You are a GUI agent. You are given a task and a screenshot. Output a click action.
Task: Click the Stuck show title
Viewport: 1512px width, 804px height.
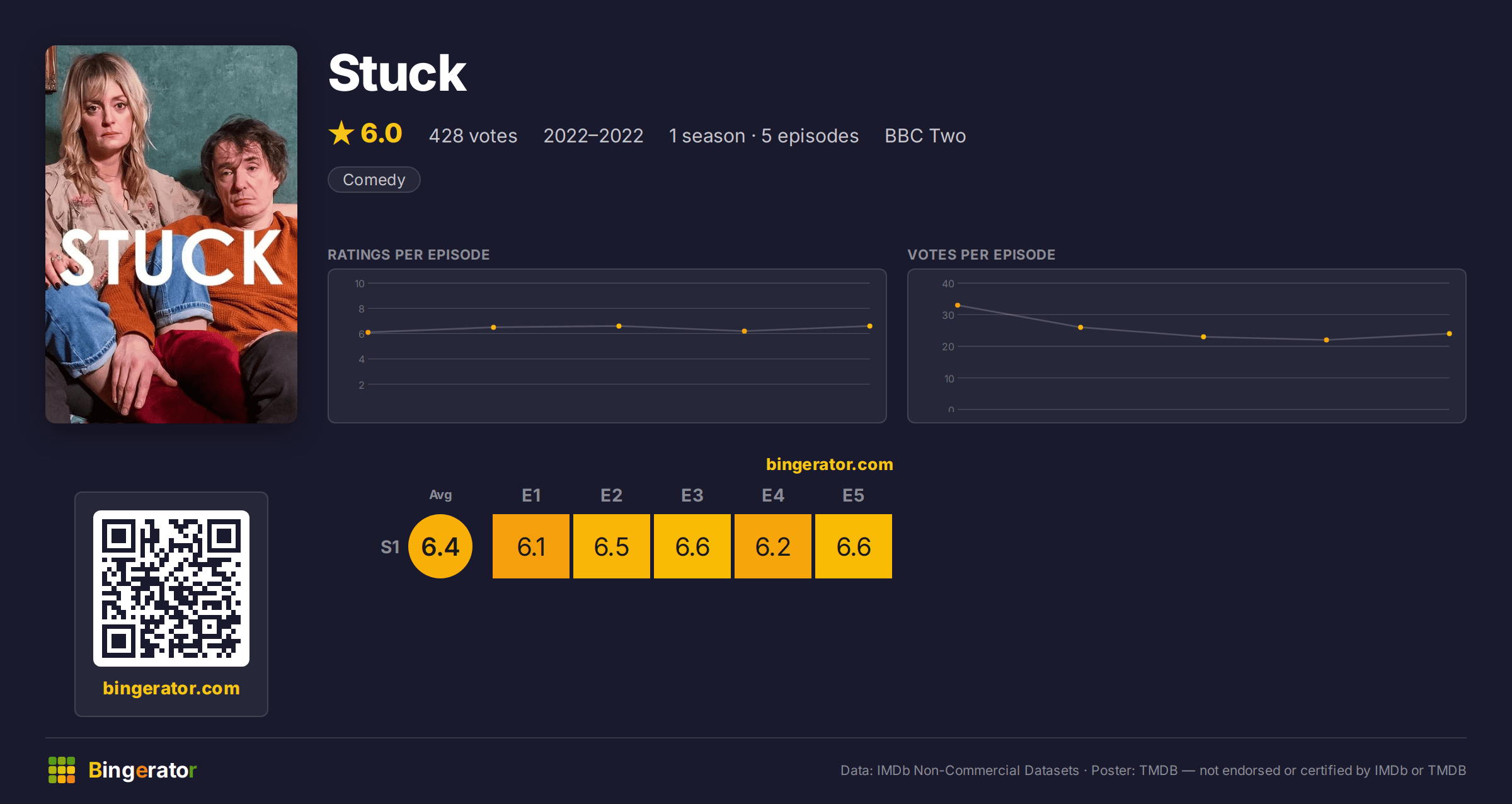(398, 73)
